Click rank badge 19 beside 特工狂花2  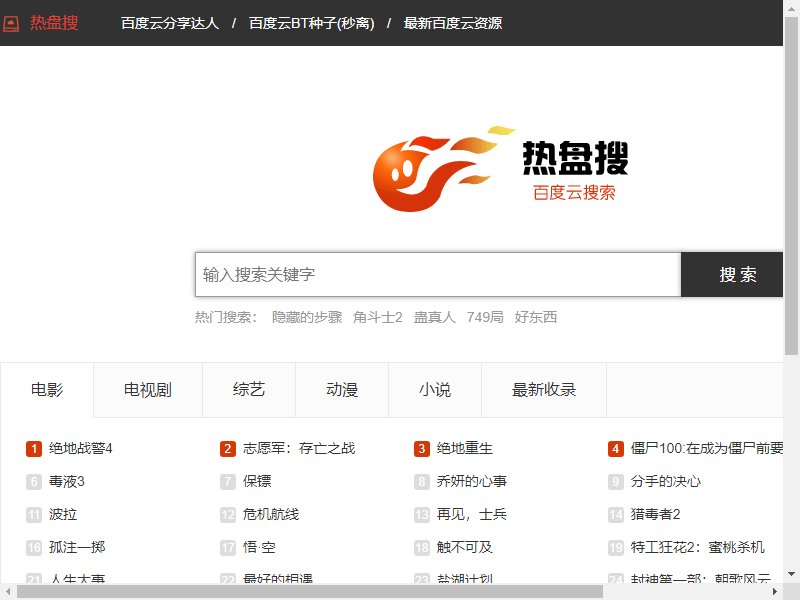click(616, 548)
